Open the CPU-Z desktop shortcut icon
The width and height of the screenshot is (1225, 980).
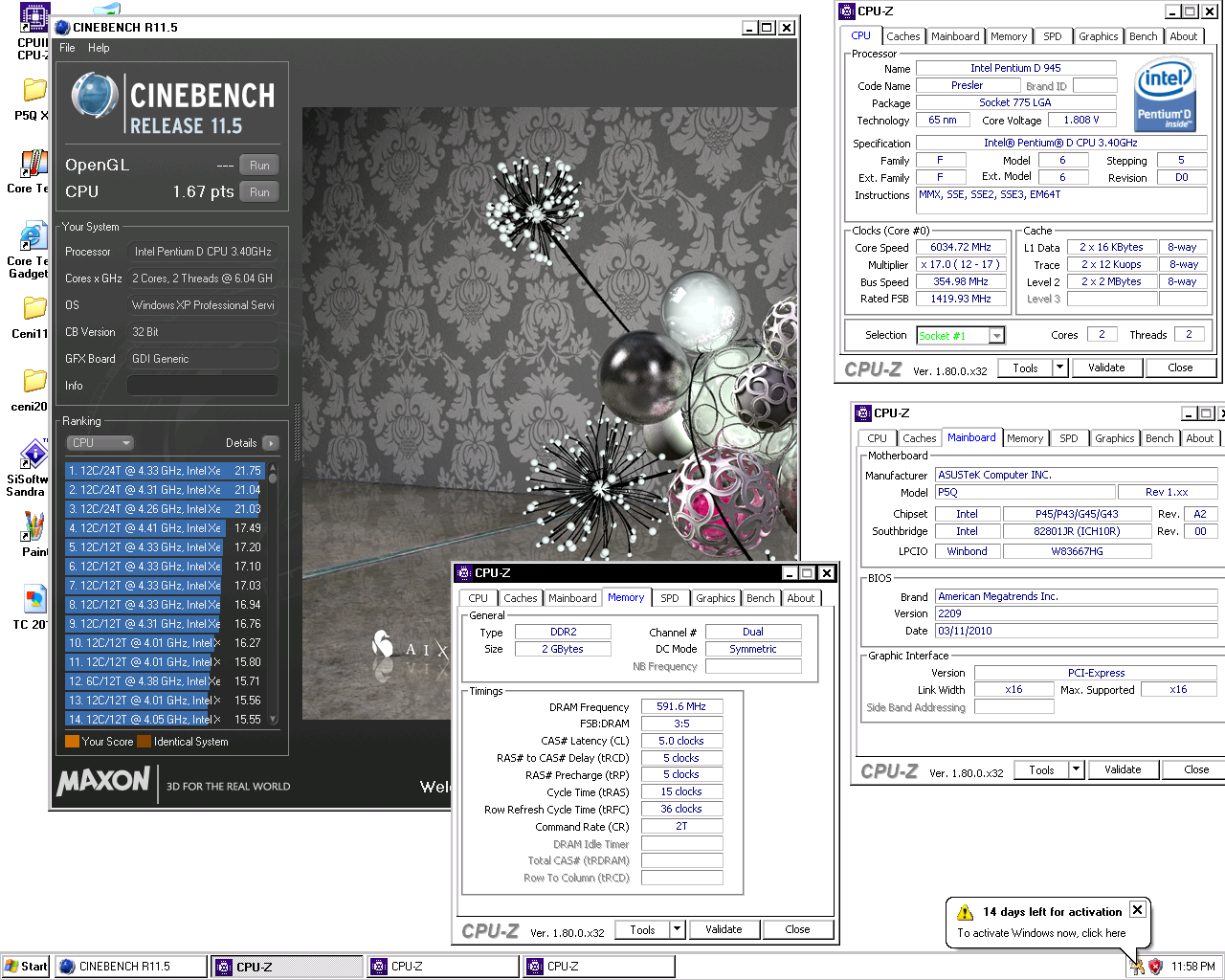pyautogui.click(x=33, y=19)
